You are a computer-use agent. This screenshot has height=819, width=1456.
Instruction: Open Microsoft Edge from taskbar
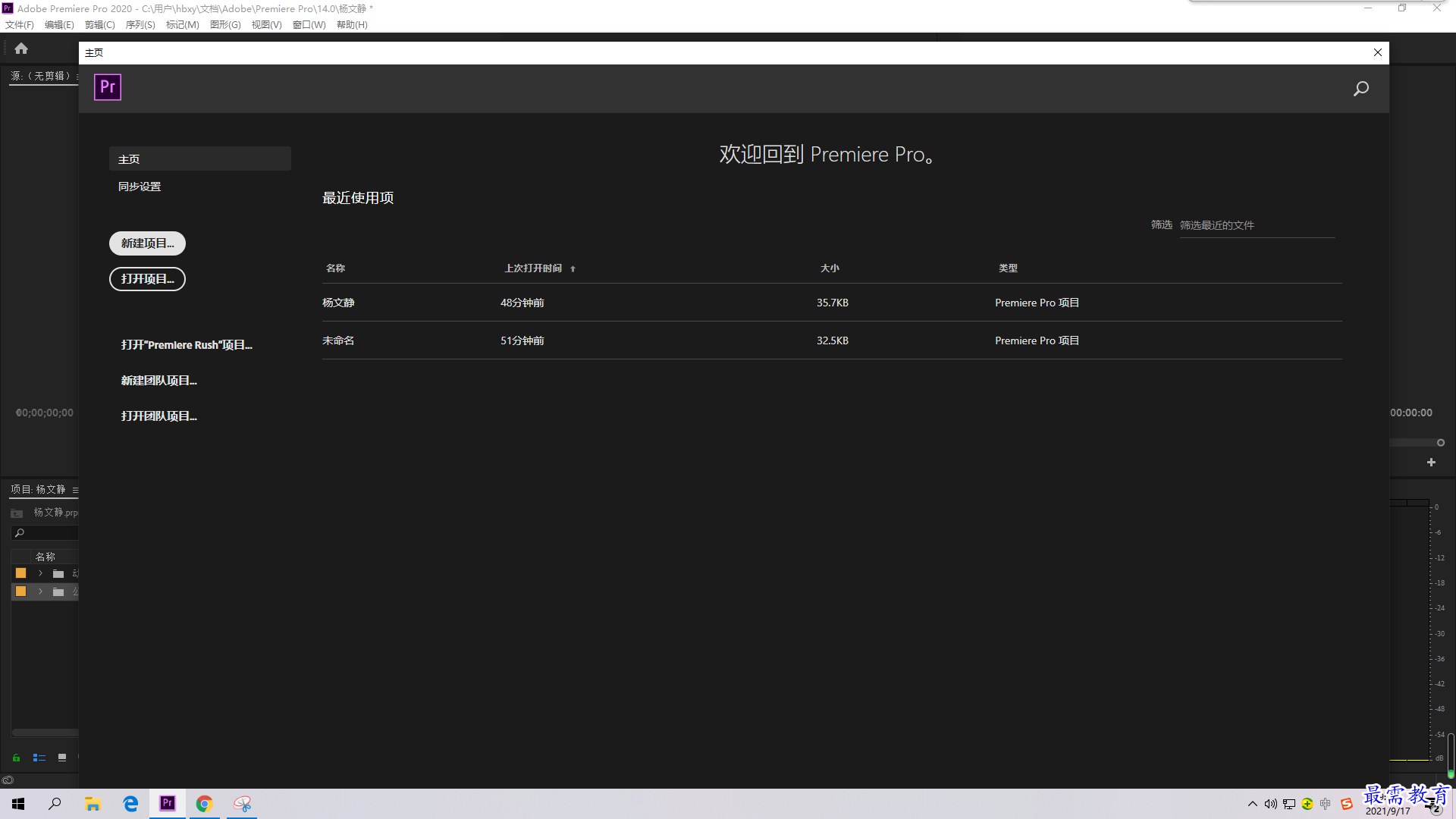click(130, 804)
